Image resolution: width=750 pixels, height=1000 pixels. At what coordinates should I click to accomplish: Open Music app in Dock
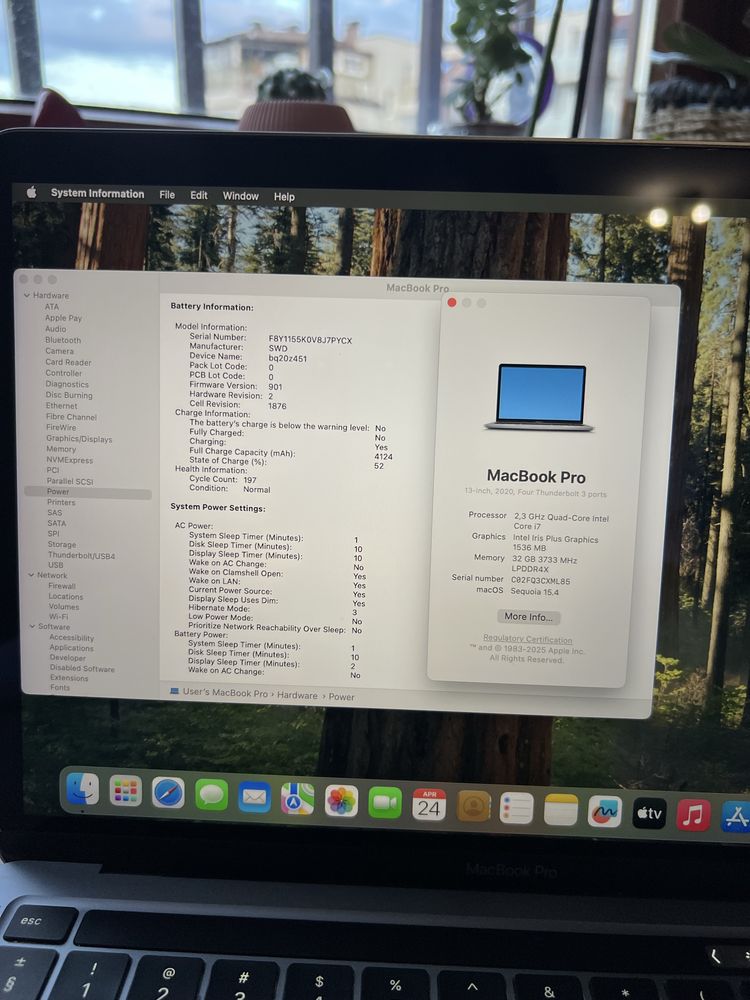click(x=693, y=815)
